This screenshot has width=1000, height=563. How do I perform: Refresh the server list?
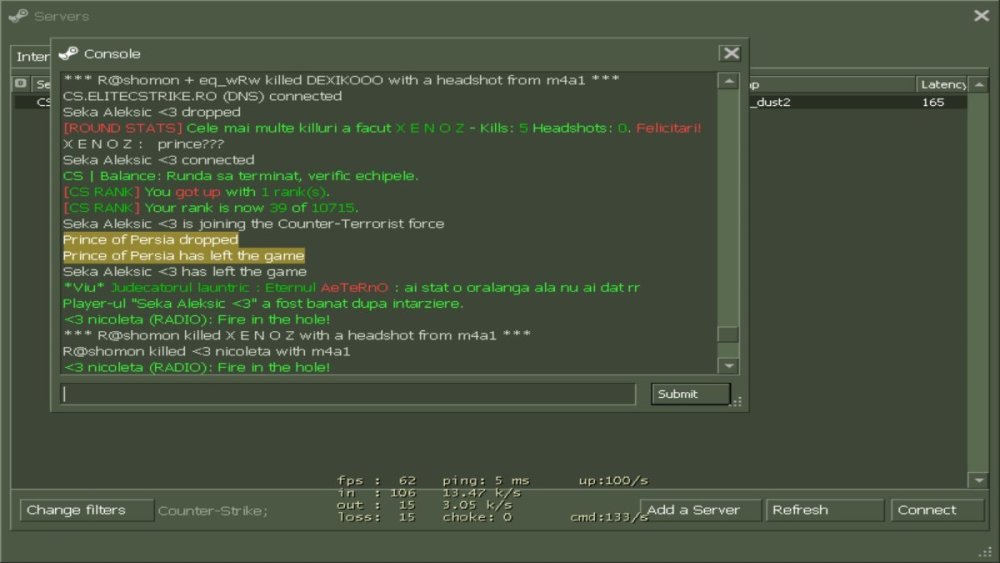tap(825, 510)
